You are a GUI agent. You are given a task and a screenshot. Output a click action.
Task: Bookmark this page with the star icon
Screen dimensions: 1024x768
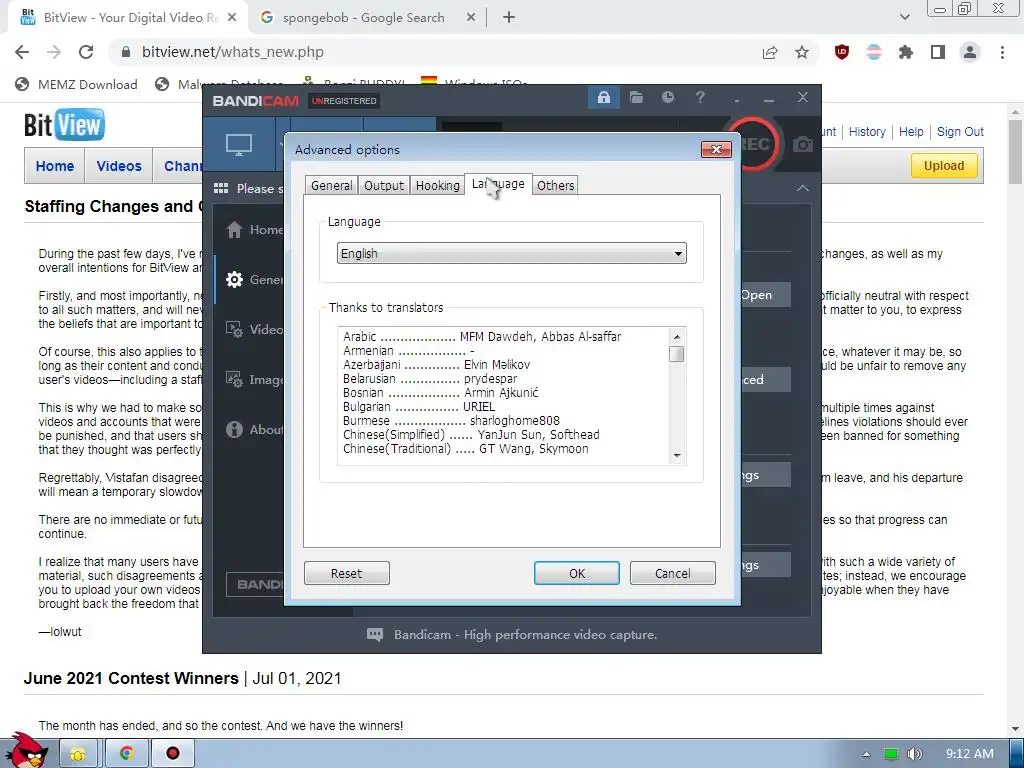point(802,52)
